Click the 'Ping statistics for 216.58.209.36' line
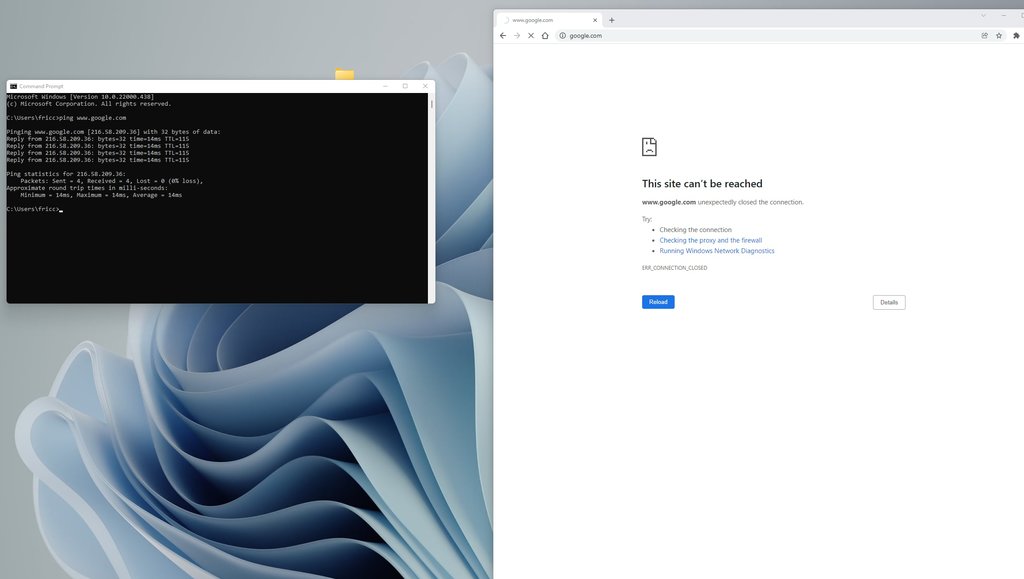Screen dimensions: 1024x579 tap(66, 174)
